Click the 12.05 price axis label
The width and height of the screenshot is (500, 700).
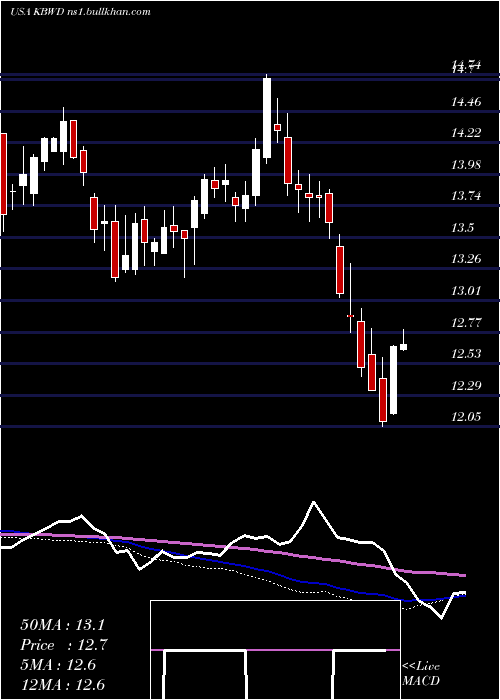click(x=466, y=417)
